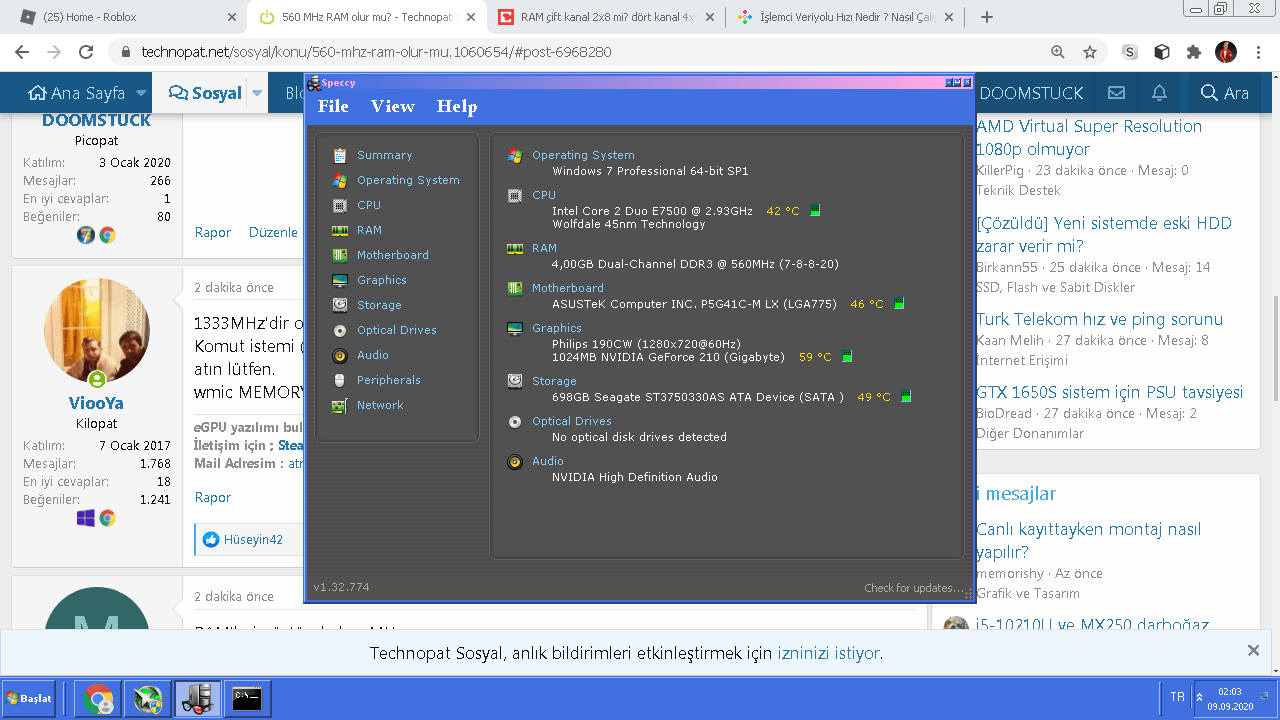Click the izninizi istiyor permission link
Image resolution: width=1280 pixels, height=720 pixels.
(x=829, y=653)
